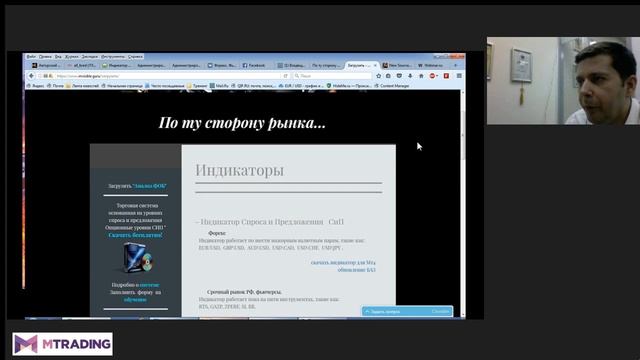Viewport: 640px width, 360px height.
Task: Open the Закладки menu
Action: [x=89, y=57]
